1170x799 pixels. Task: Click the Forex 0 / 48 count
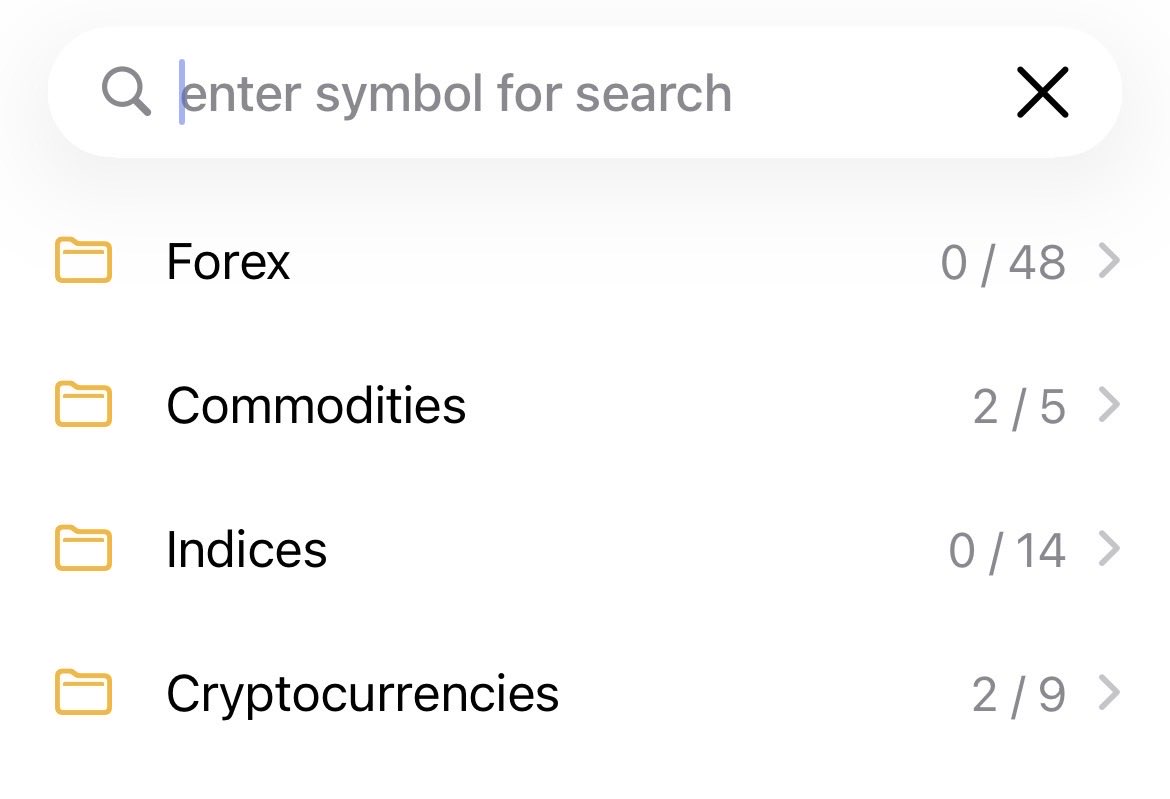coord(1003,263)
